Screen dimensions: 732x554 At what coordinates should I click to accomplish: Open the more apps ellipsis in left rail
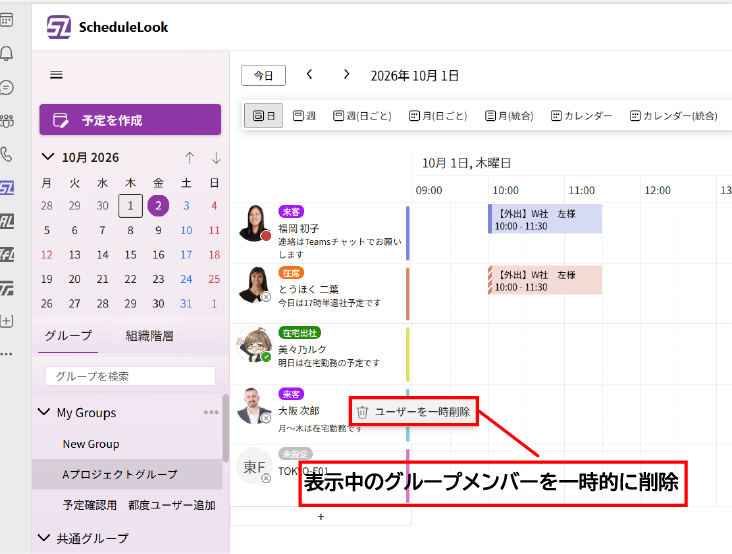6,354
